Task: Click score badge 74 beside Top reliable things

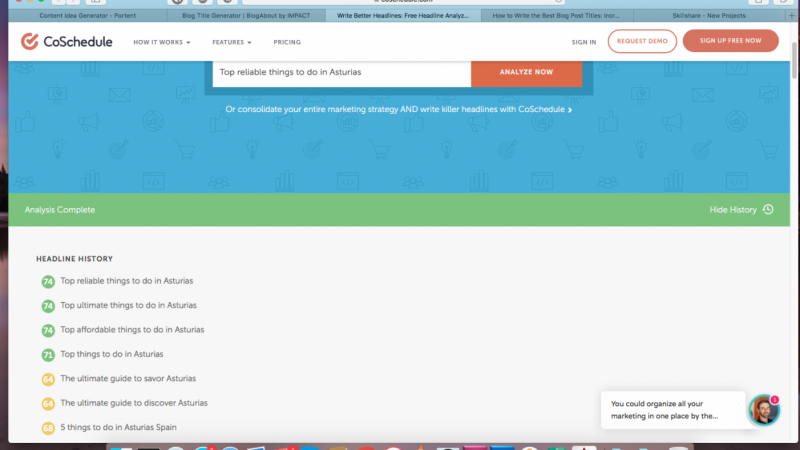Action: click(48, 282)
